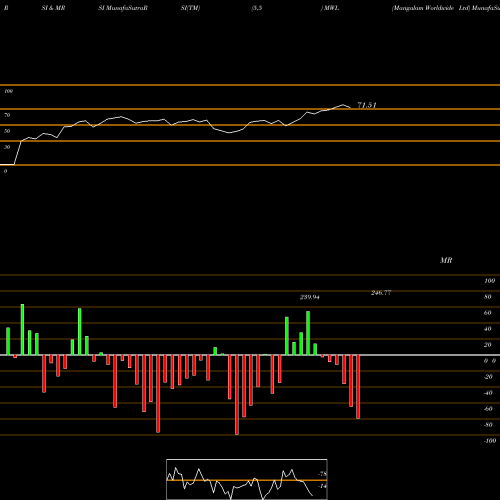
Task: Click the RSI value label 71.51
Action: point(367,105)
